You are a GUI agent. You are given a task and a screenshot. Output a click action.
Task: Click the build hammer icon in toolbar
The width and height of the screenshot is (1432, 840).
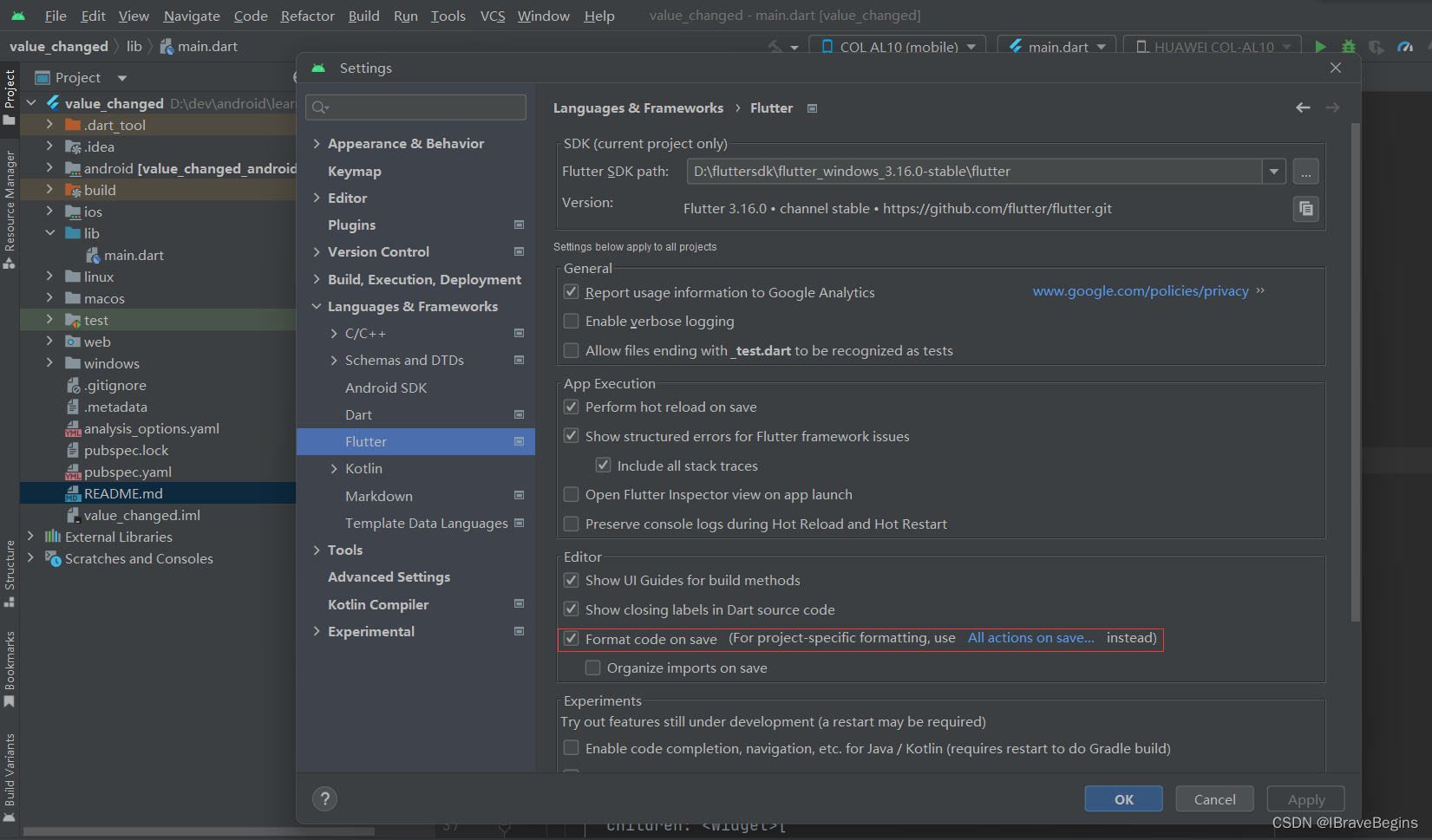(x=775, y=47)
